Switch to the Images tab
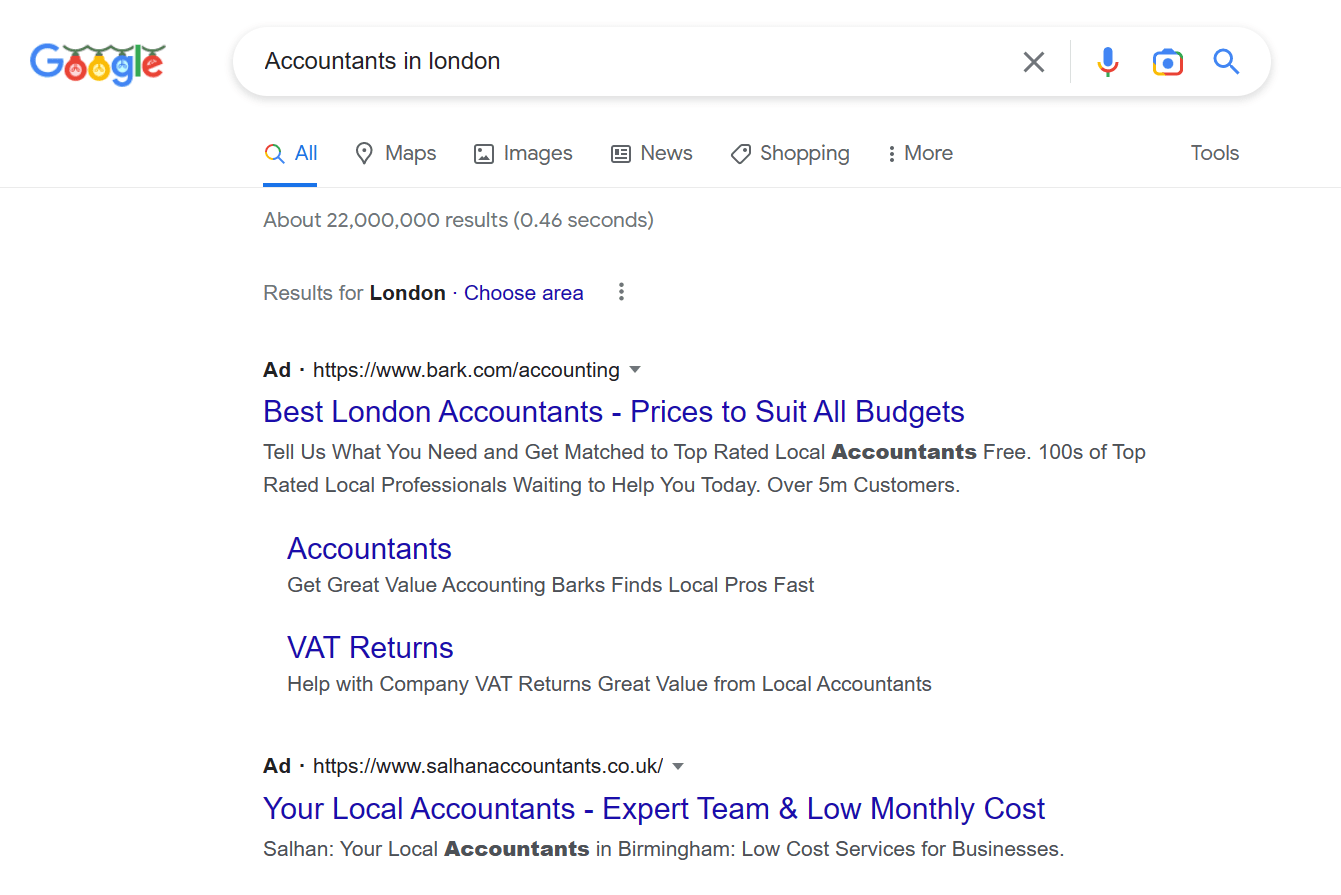The width and height of the screenshot is (1341, 895). (x=523, y=153)
